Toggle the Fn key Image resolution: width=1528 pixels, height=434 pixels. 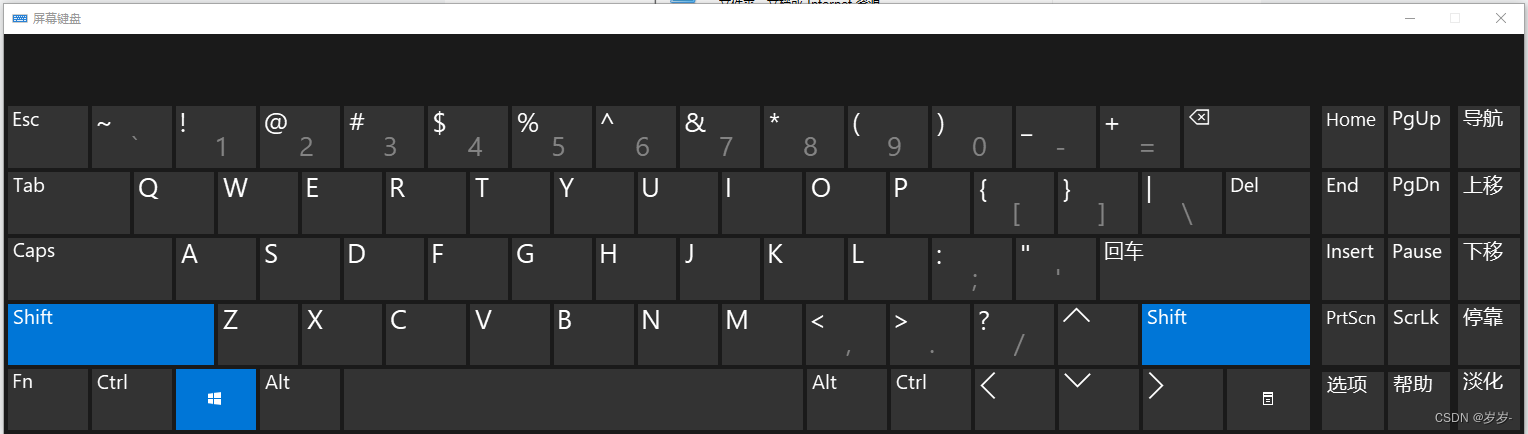coord(47,399)
